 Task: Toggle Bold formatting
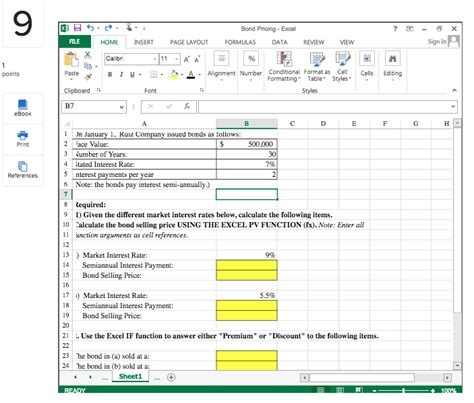(110, 75)
